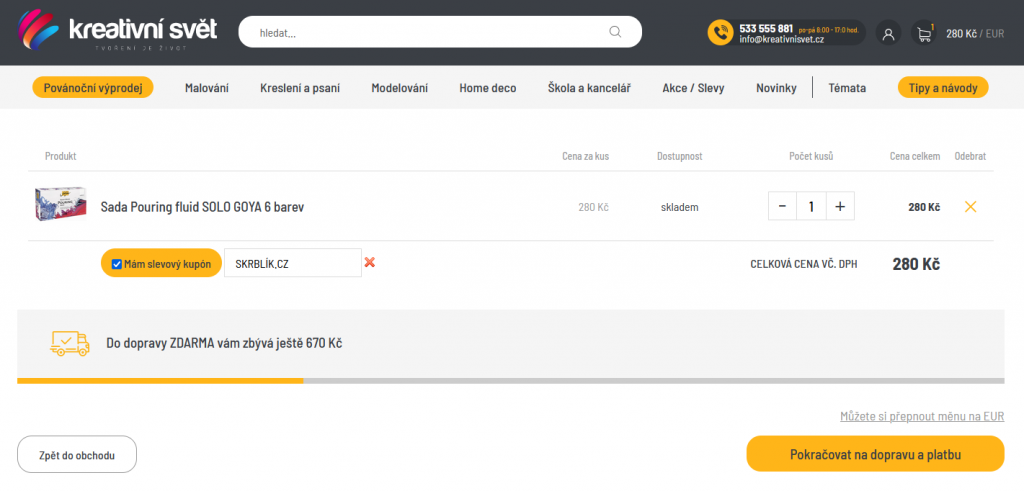
Task: Click Můžete si přepnout měnu na EUR
Action: point(922,417)
